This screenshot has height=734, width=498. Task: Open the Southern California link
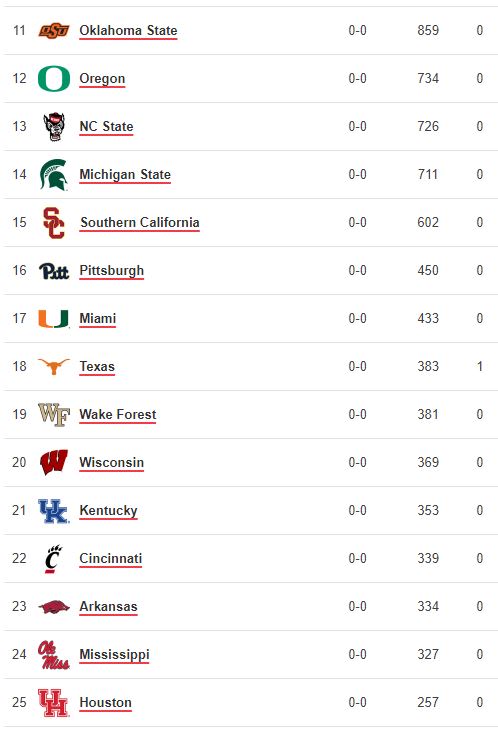139,222
